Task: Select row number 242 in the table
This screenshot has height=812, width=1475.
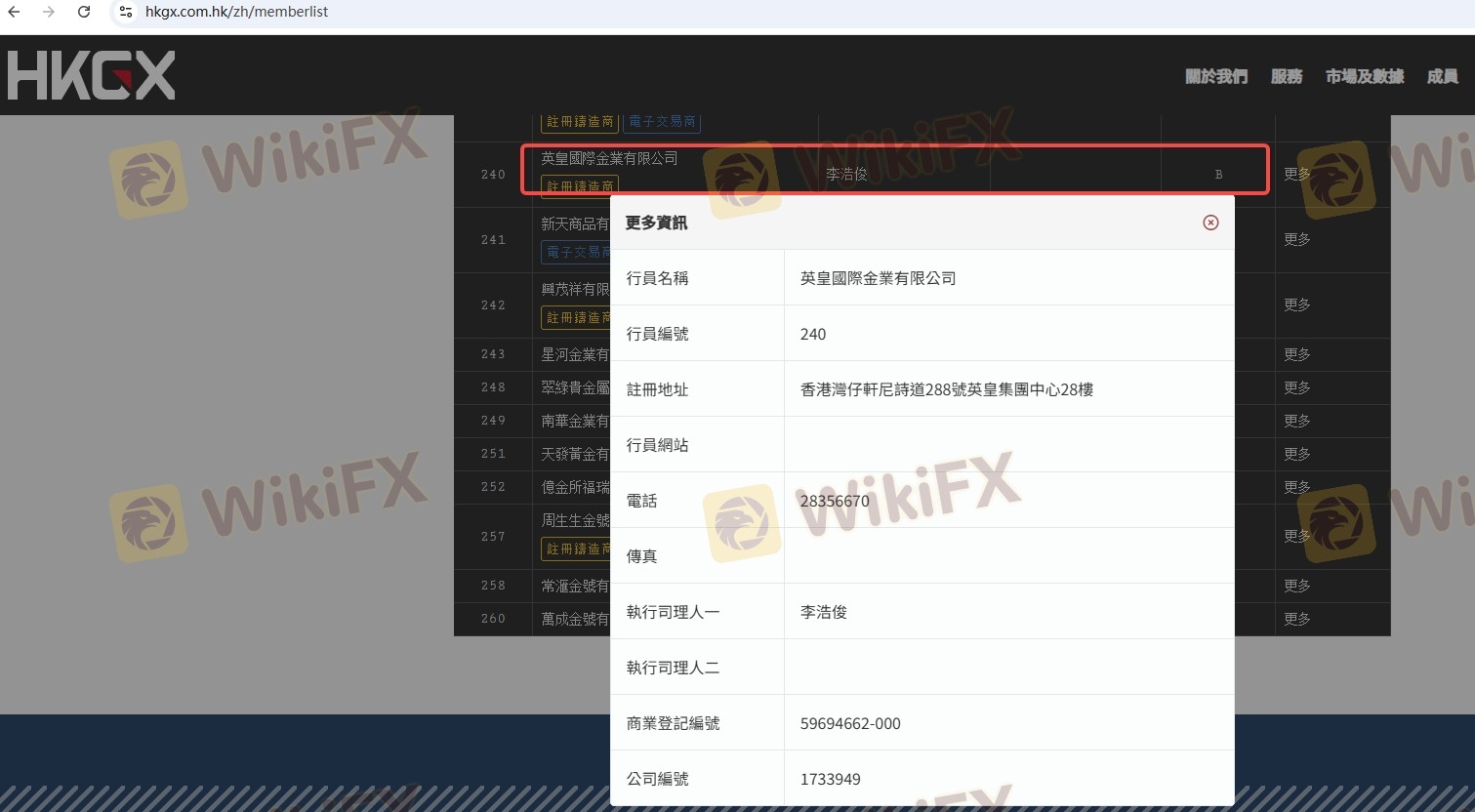Action: coord(493,305)
